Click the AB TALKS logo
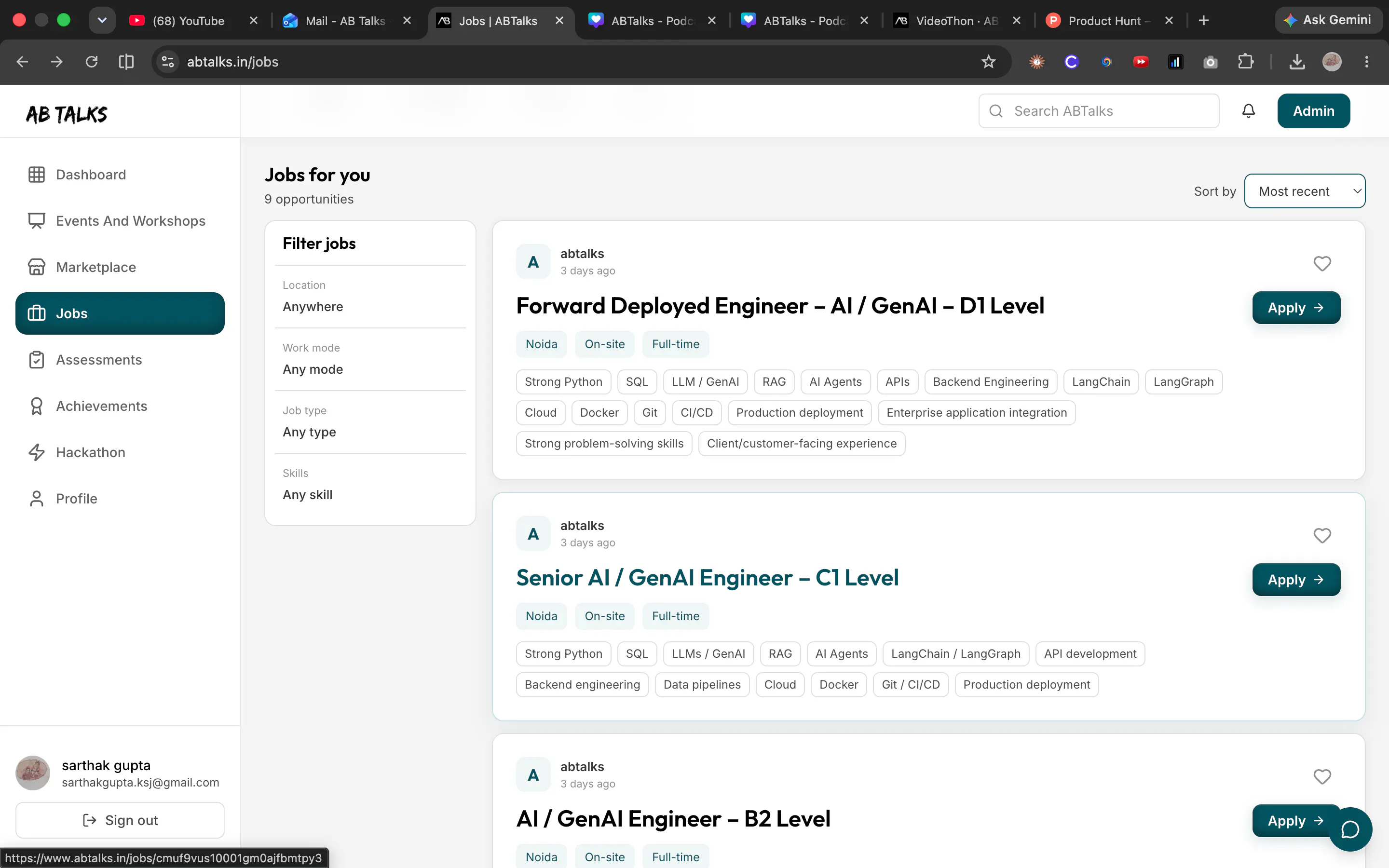Screen dimensions: 1389x868 pos(67,114)
